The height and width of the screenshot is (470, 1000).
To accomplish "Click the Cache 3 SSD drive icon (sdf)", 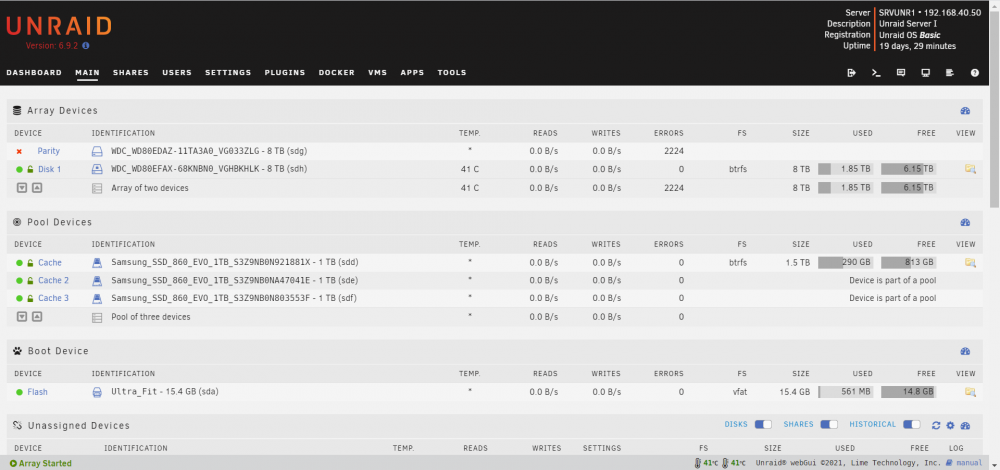I will tap(97, 298).
